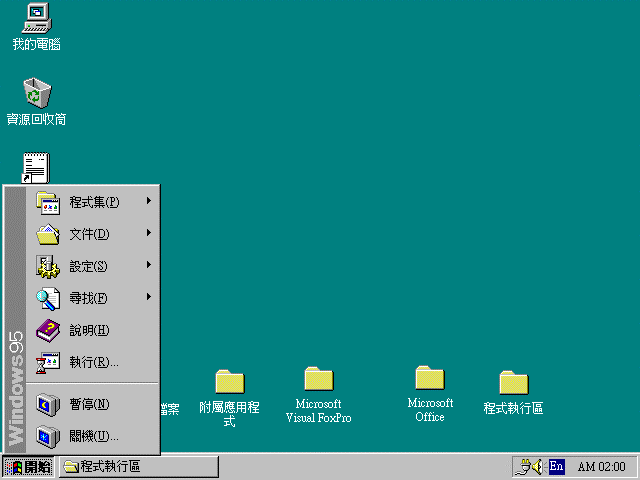Expand the 文件(D) submenu arrow
The height and width of the screenshot is (480, 640).
[149, 233]
